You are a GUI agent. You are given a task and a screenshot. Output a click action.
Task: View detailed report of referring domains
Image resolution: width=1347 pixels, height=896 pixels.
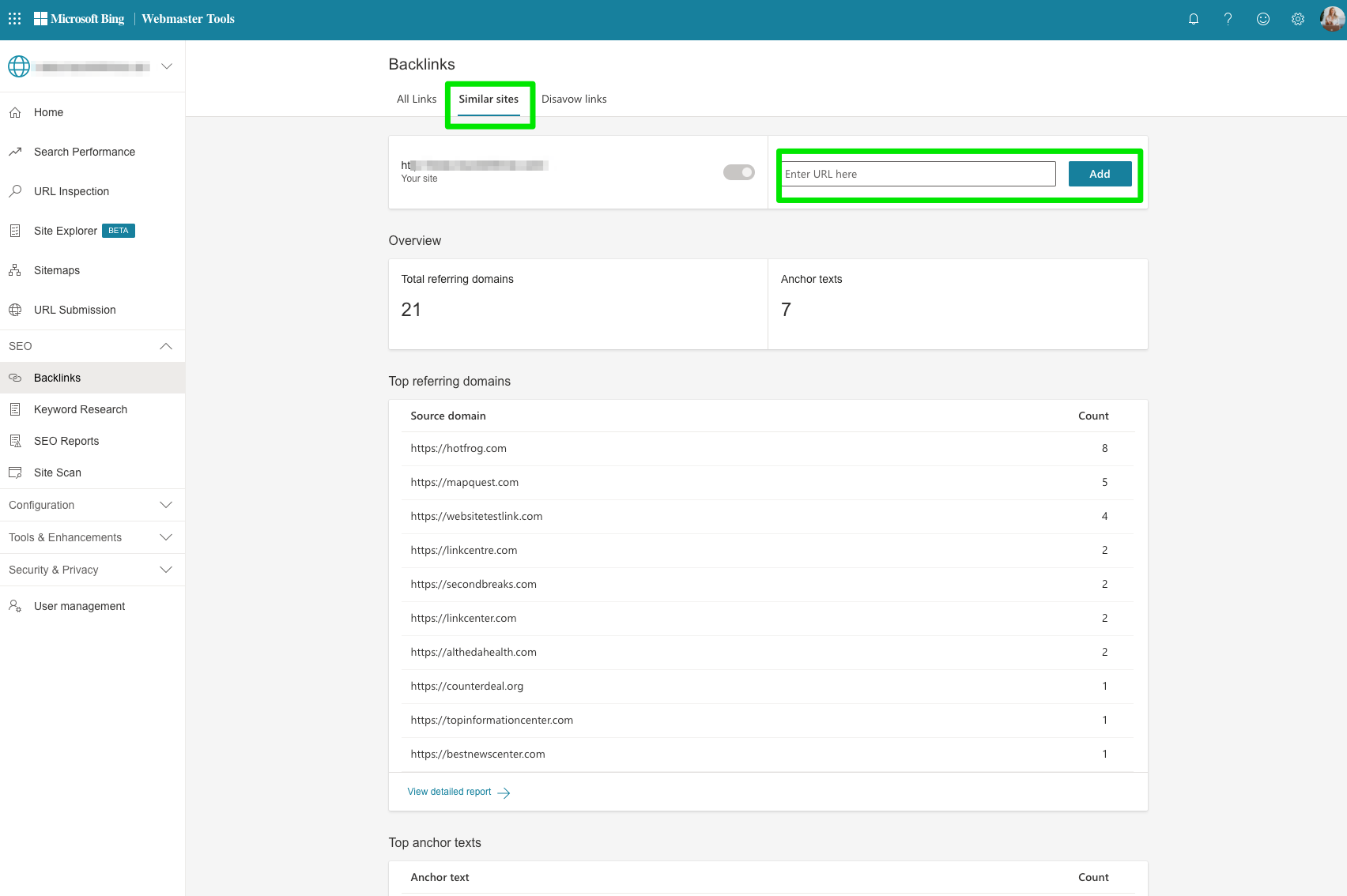[x=448, y=791]
